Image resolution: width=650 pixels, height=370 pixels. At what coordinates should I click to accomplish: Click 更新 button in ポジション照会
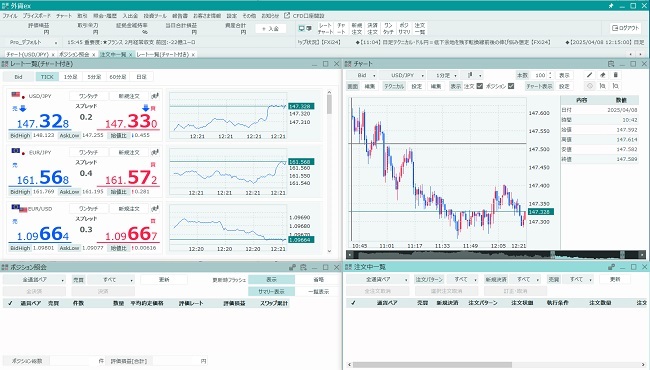(x=164, y=280)
